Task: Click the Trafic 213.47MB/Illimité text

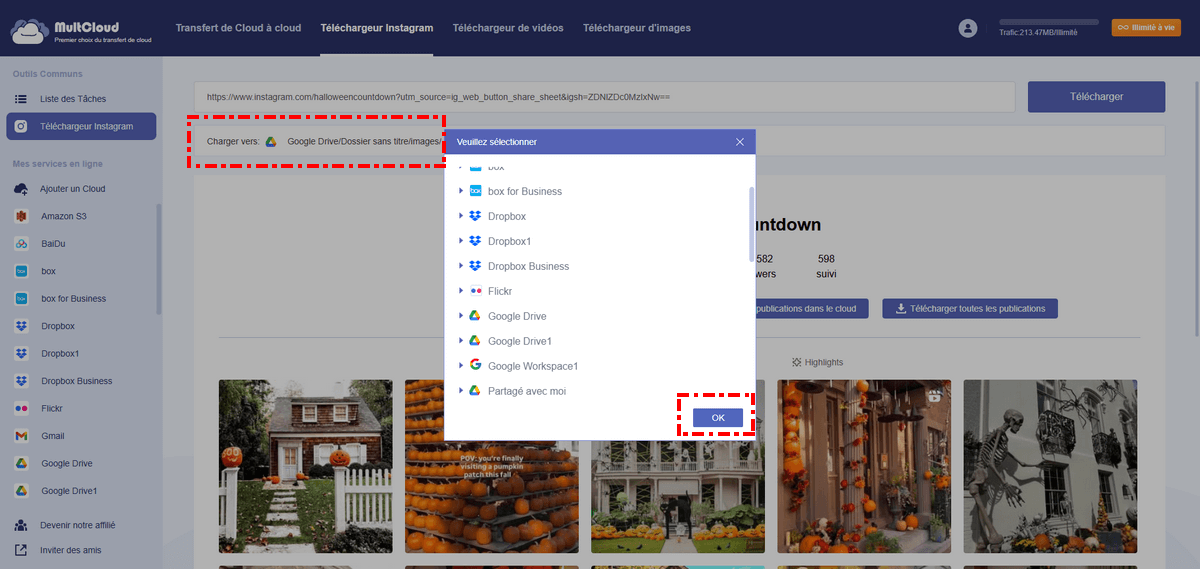Action: point(1038,33)
